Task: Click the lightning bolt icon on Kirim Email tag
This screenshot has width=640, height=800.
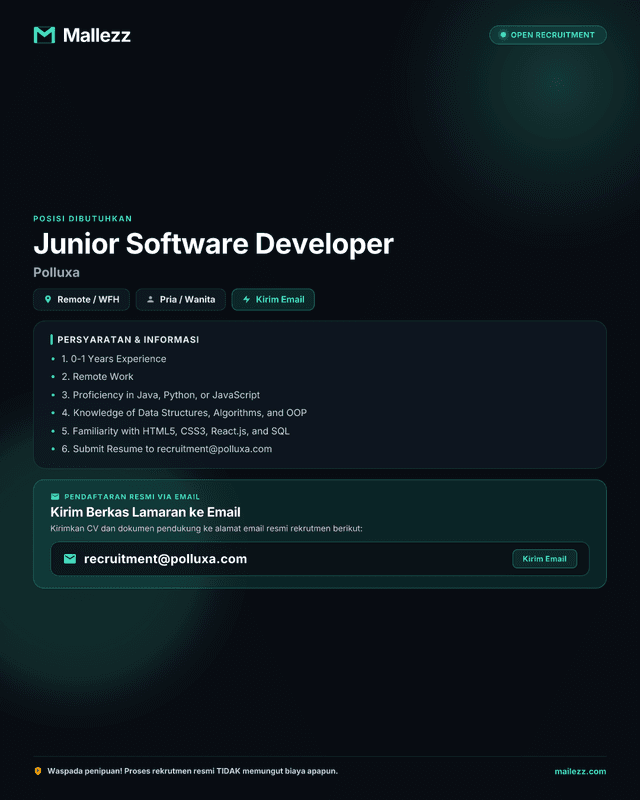Action: (x=247, y=299)
